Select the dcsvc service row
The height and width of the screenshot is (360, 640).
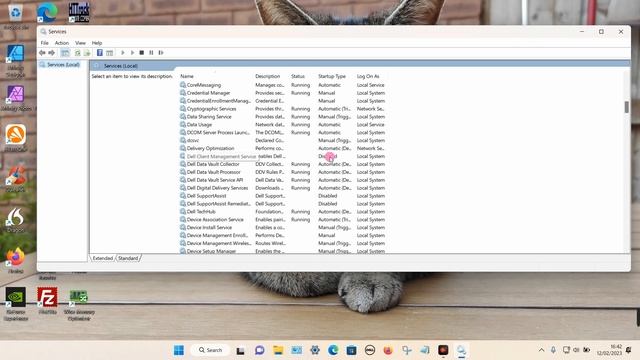coord(282,140)
